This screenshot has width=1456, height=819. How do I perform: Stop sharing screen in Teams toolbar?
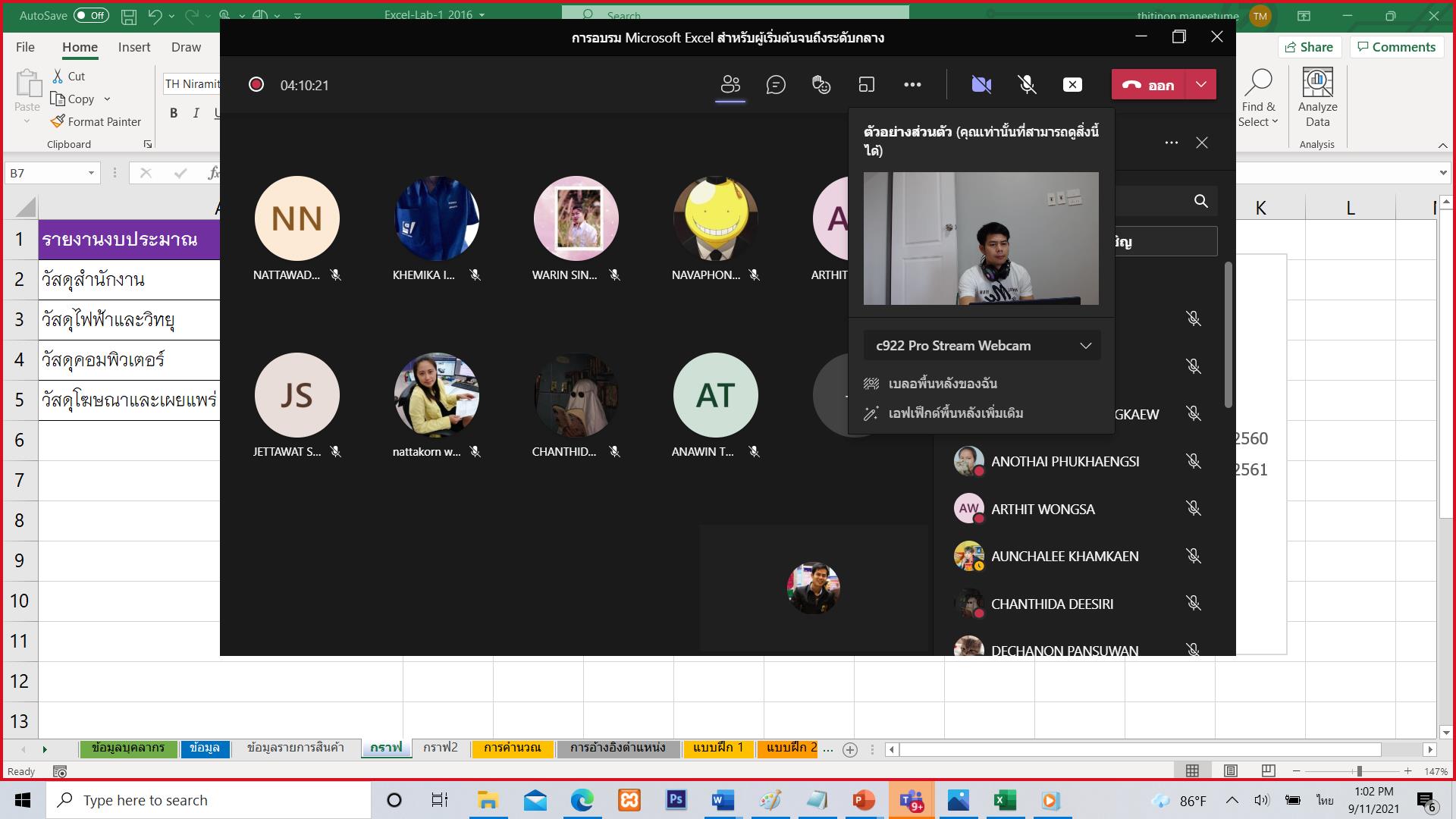1072,85
